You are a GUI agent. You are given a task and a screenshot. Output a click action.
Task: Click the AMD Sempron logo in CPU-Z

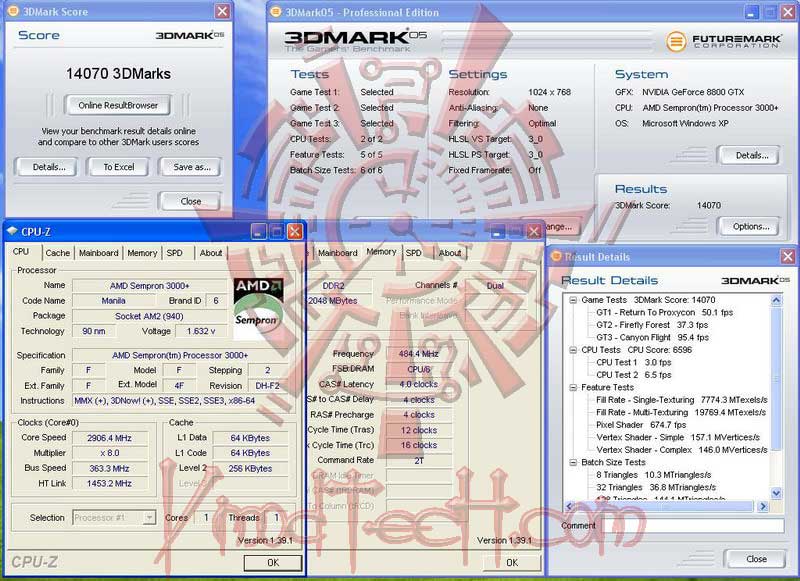click(259, 308)
